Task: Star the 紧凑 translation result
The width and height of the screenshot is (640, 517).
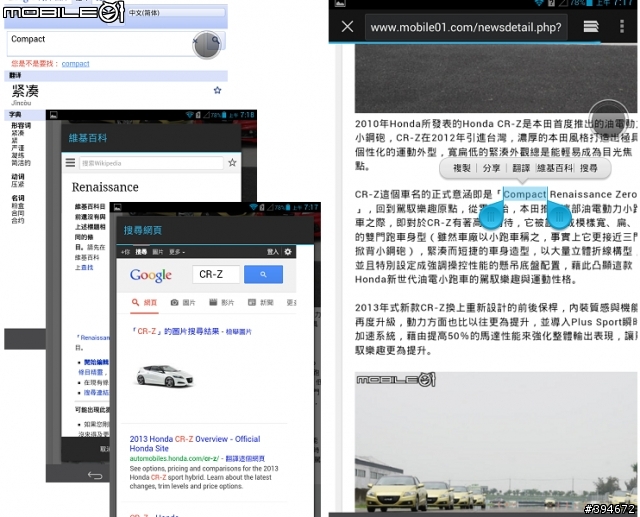Action: (217, 90)
